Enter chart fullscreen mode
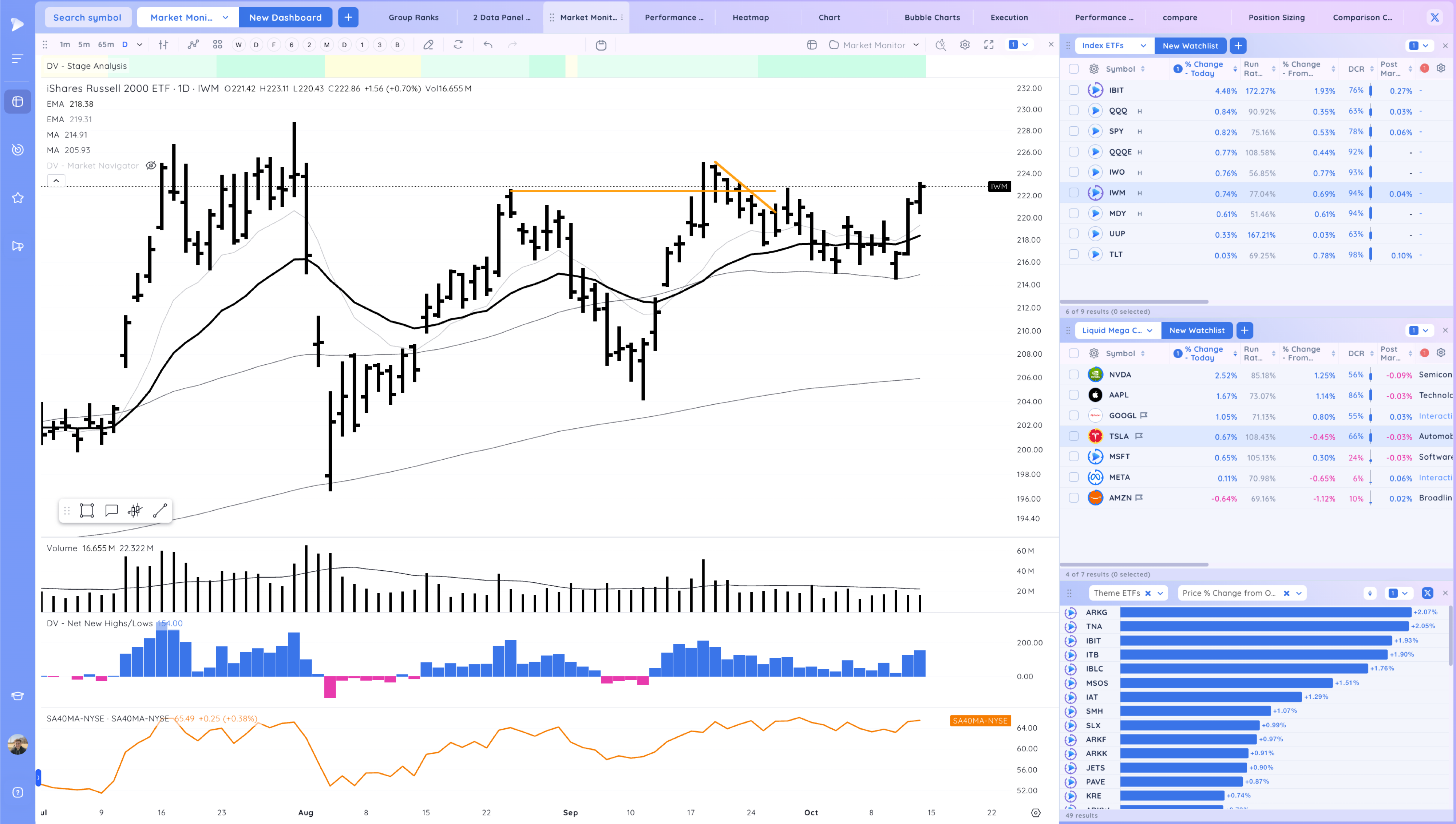Screen dimensions: 1456x824 tap(989, 45)
